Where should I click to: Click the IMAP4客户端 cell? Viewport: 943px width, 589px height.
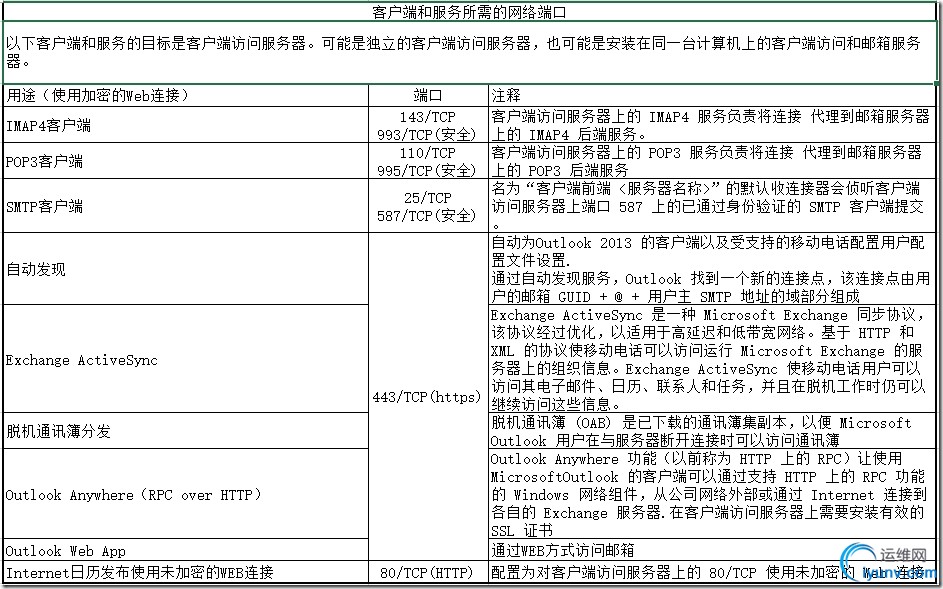pos(186,125)
